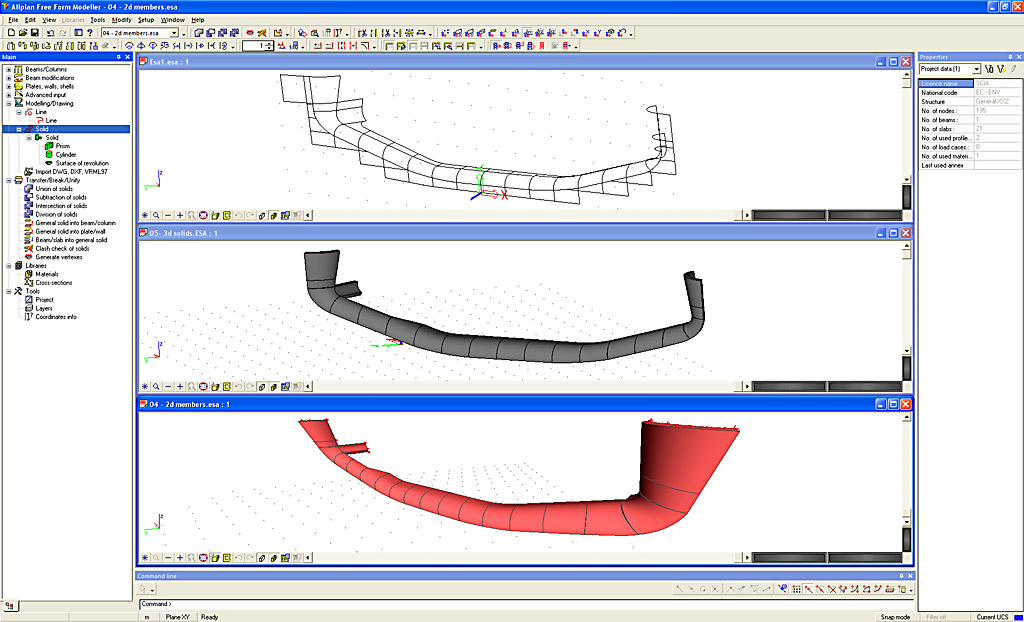Toggle the pin on the Main panel
Image resolution: width=1024 pixels, height=622 pixels.
(118, 57)
